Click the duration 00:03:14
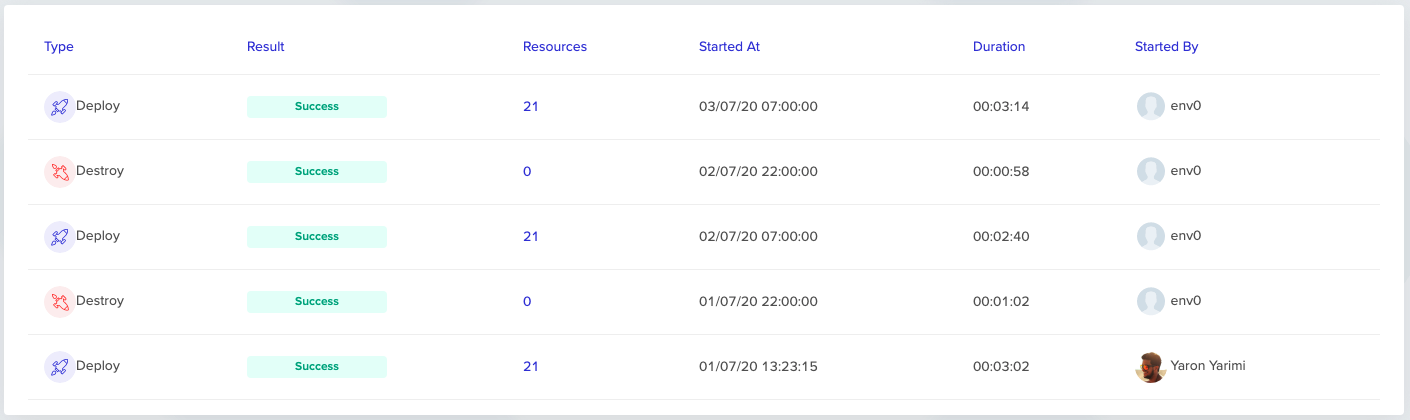The width and height of the screenshot is (1410, 420). click(1001, 107)
